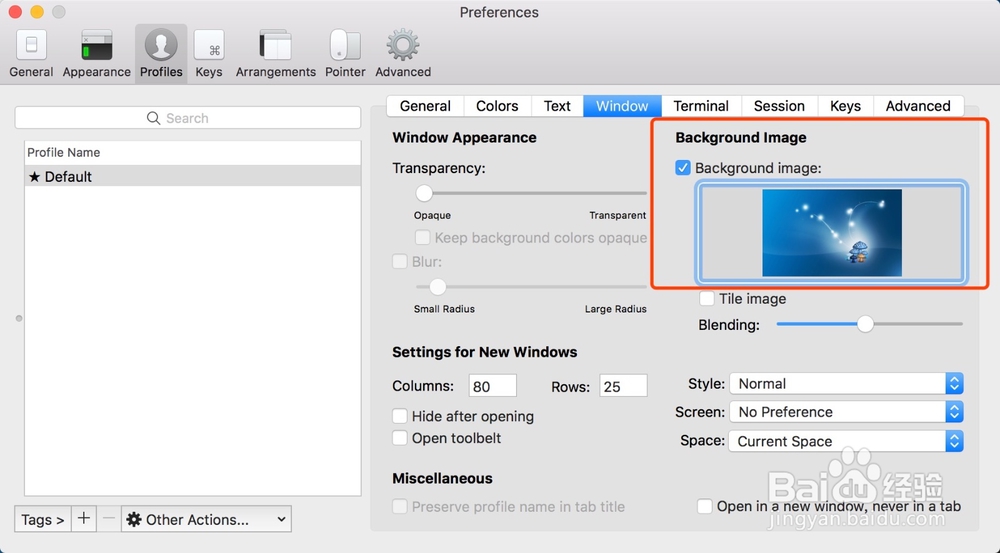1000x553 pixels.
Task: Click the Blending slider handle
Action: [x=865, y=324]
